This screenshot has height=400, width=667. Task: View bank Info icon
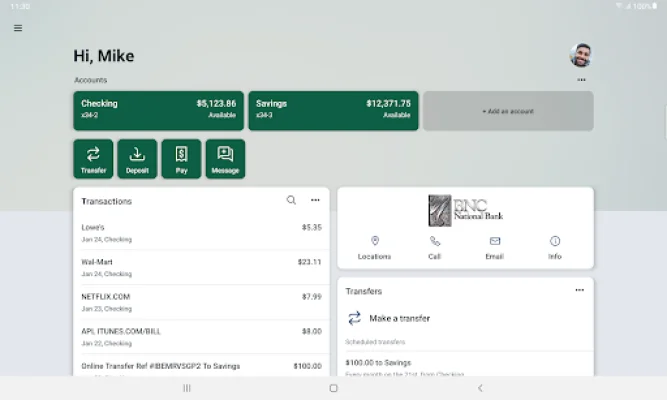coord(555,248)
